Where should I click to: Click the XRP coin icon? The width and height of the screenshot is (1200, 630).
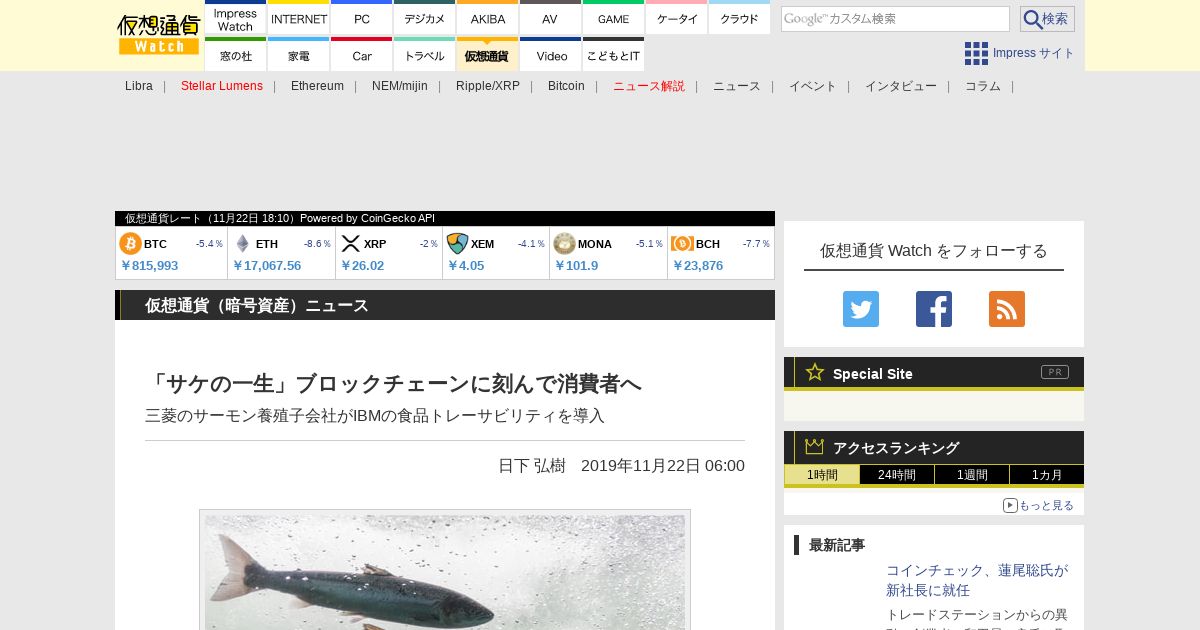tap(350, 244)
